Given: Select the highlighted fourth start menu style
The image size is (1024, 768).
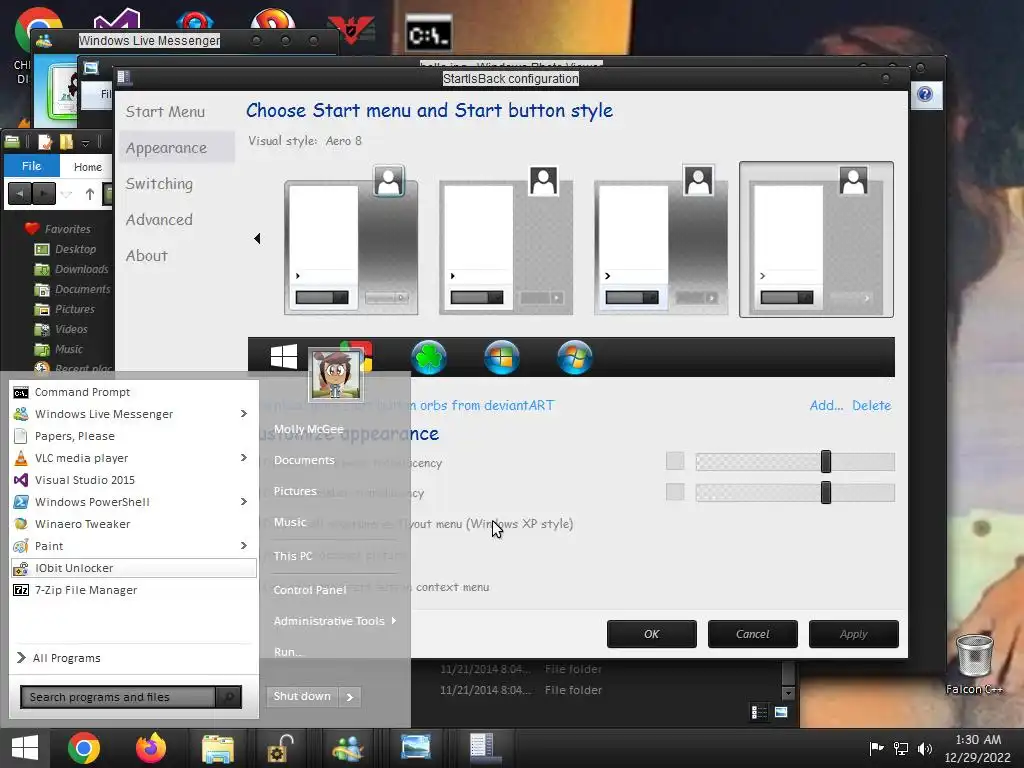Looking at the screenshot, I should click(x=816, y=240).
